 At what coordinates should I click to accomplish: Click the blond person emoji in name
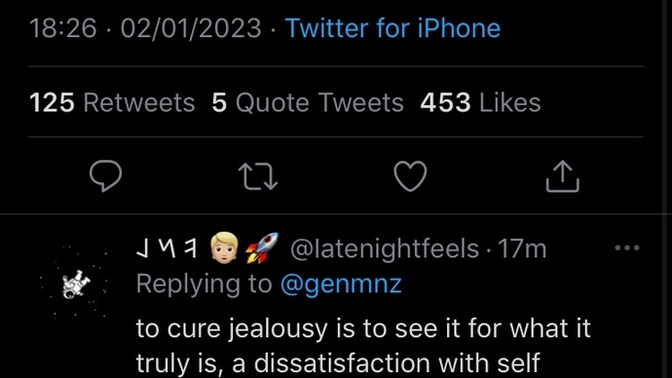pos(225,248)
